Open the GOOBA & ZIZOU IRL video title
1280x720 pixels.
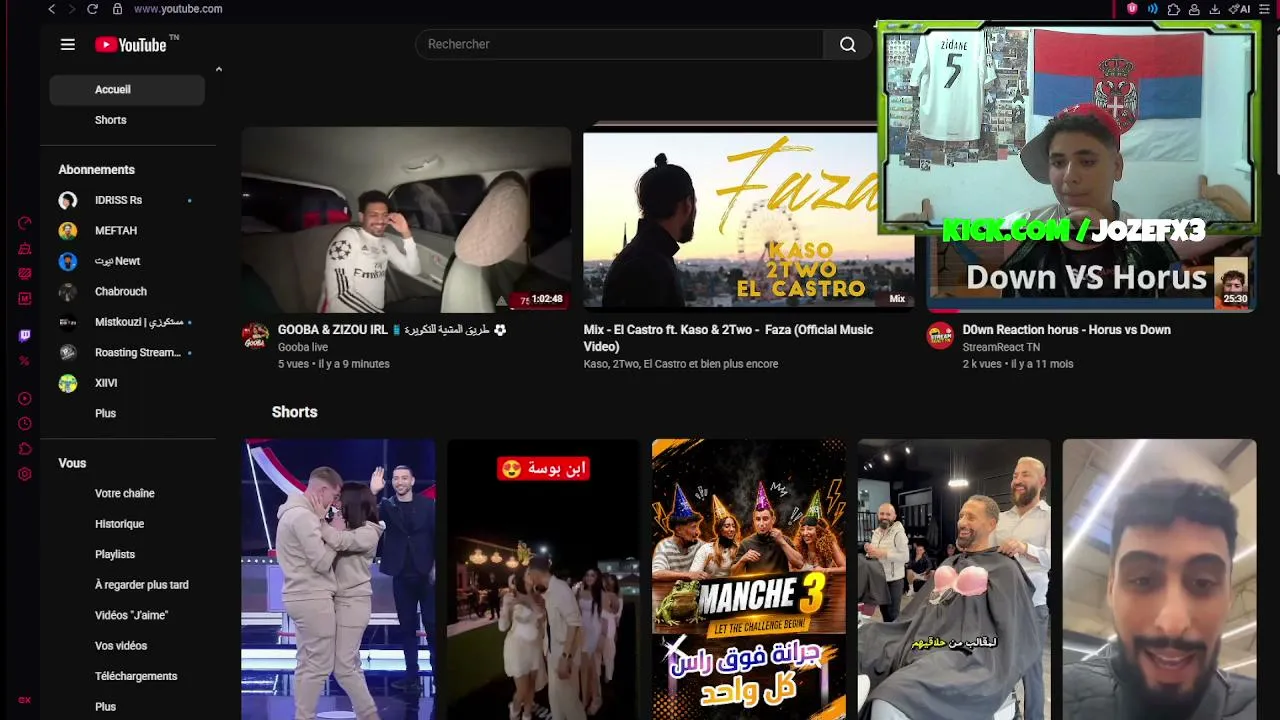pos(392,330)
